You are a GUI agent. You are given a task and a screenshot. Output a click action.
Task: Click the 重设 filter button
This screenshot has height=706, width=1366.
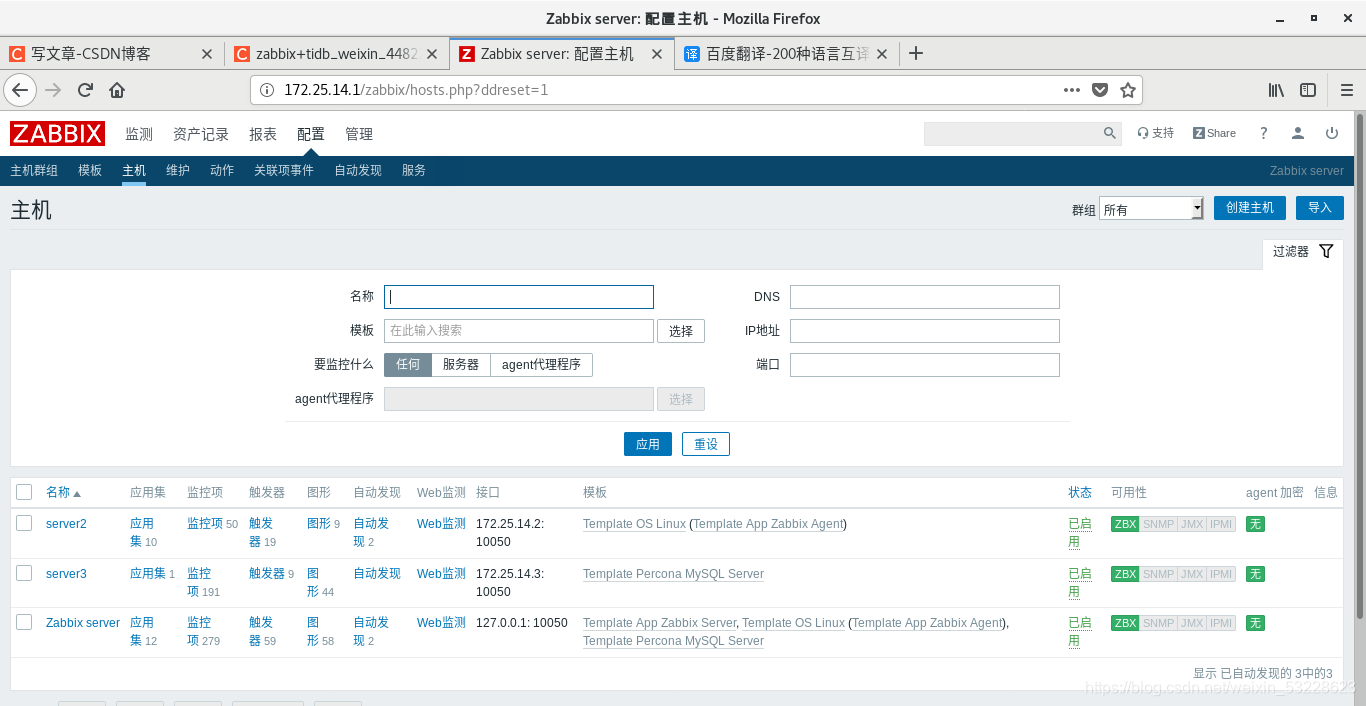[706, 444]
